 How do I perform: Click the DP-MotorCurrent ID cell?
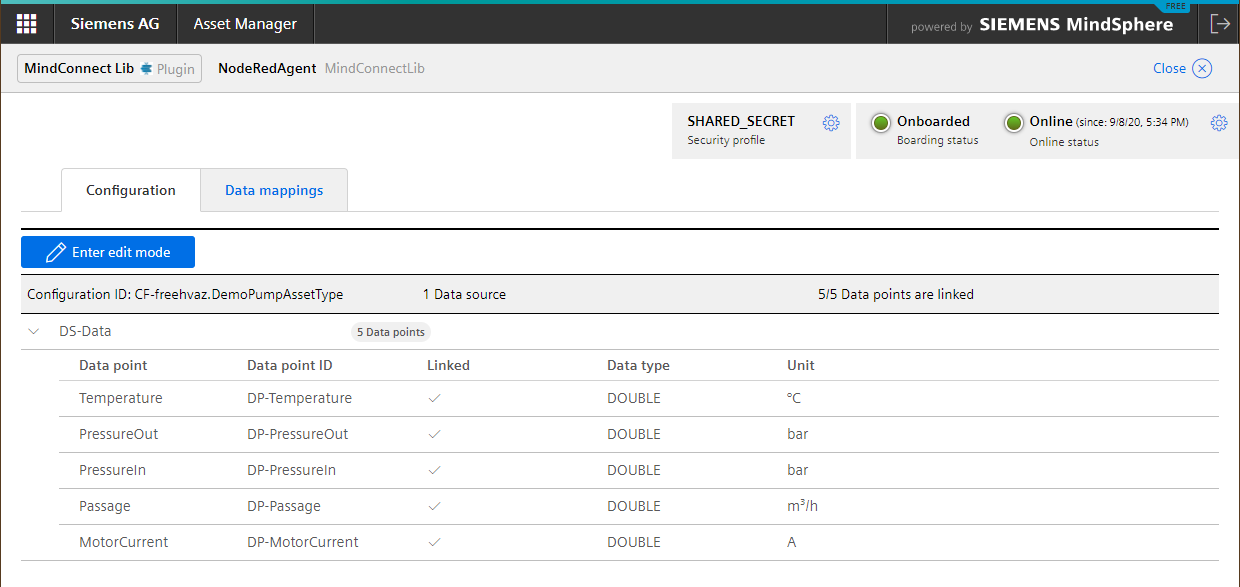click(x=302, y=542)
